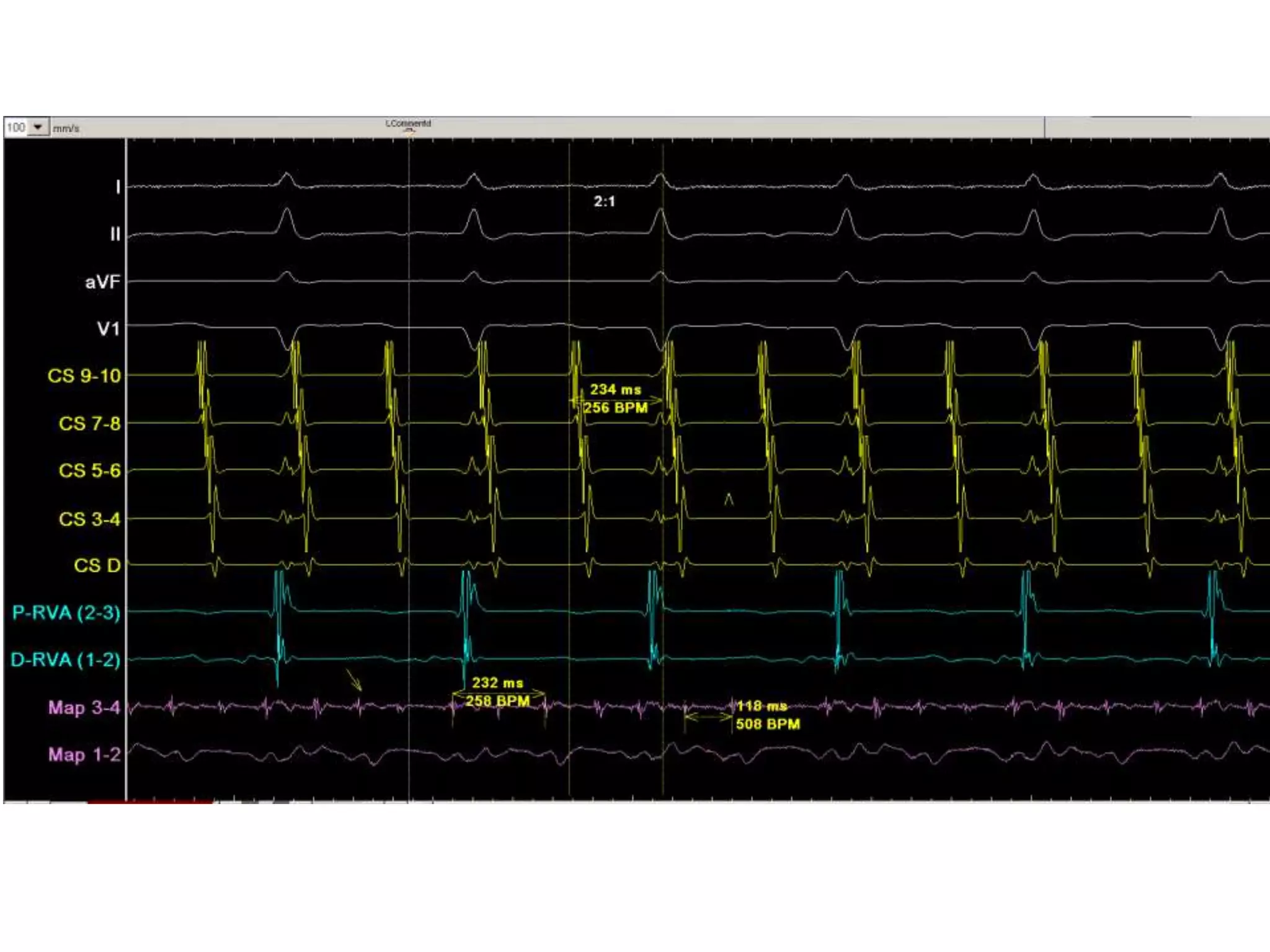Click the mm/s unit label
The height and width of the screenshot is (952, 1270).
click(66, 128)
